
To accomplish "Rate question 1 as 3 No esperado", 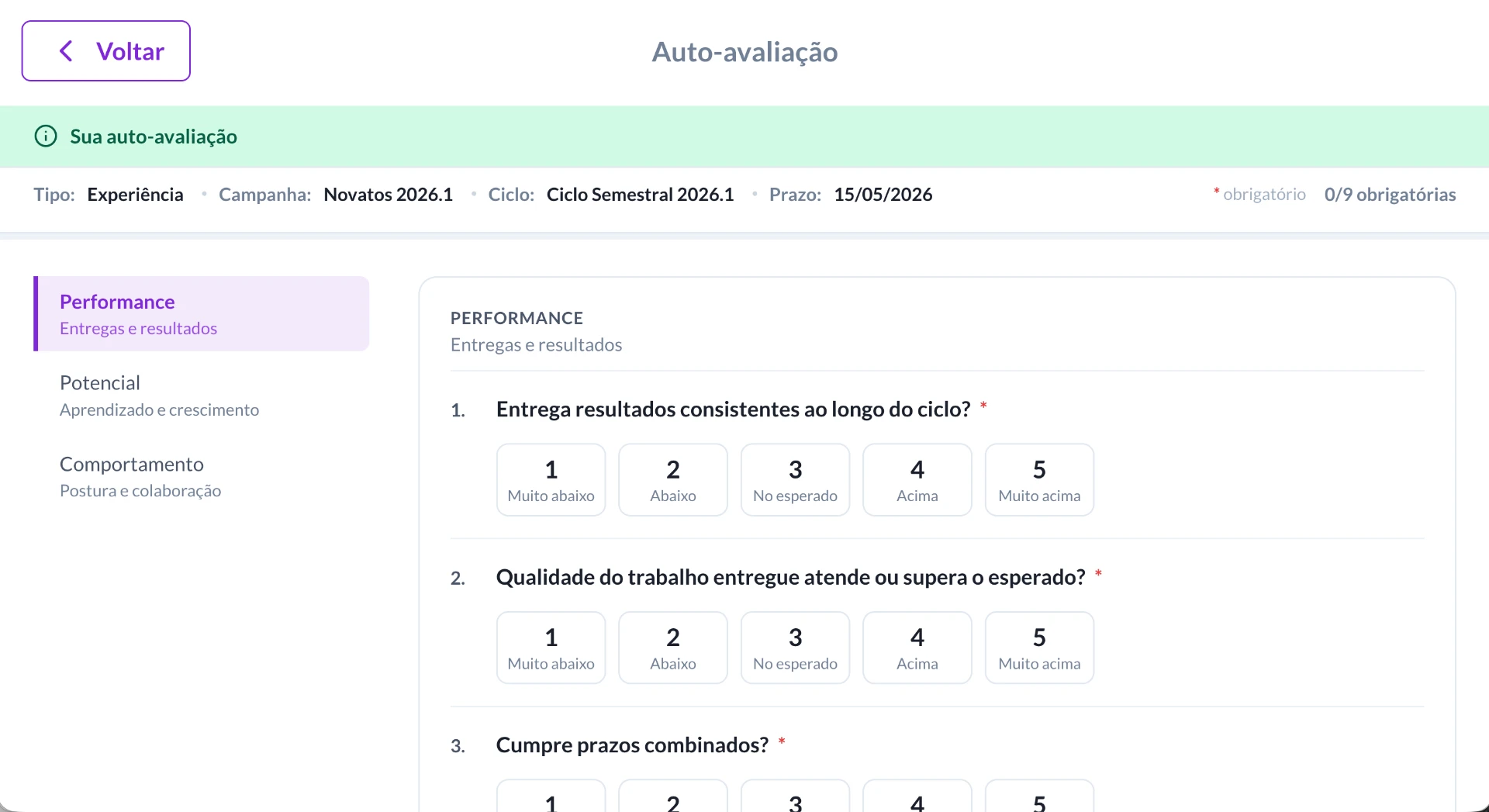I will (796, 480).
